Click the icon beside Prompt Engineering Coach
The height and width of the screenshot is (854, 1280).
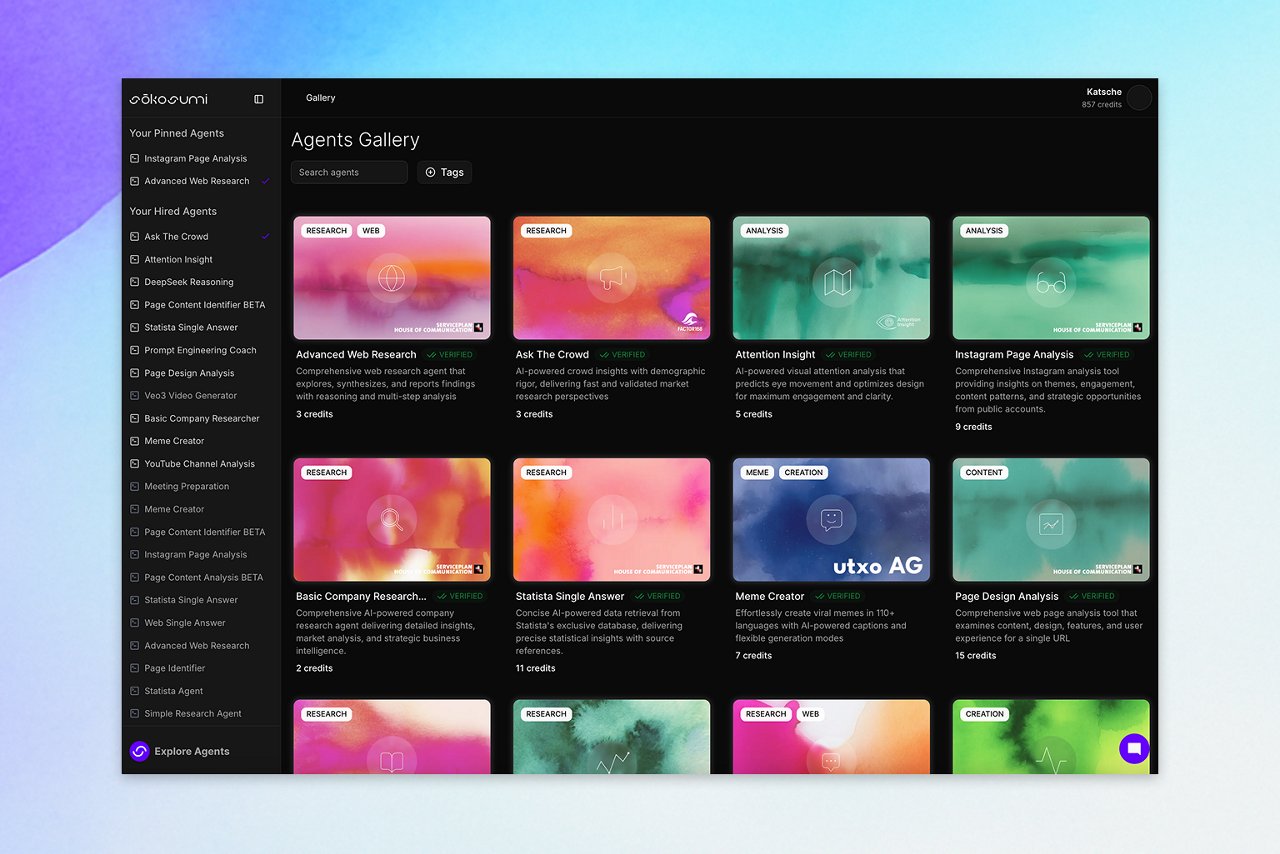[135, 350]
